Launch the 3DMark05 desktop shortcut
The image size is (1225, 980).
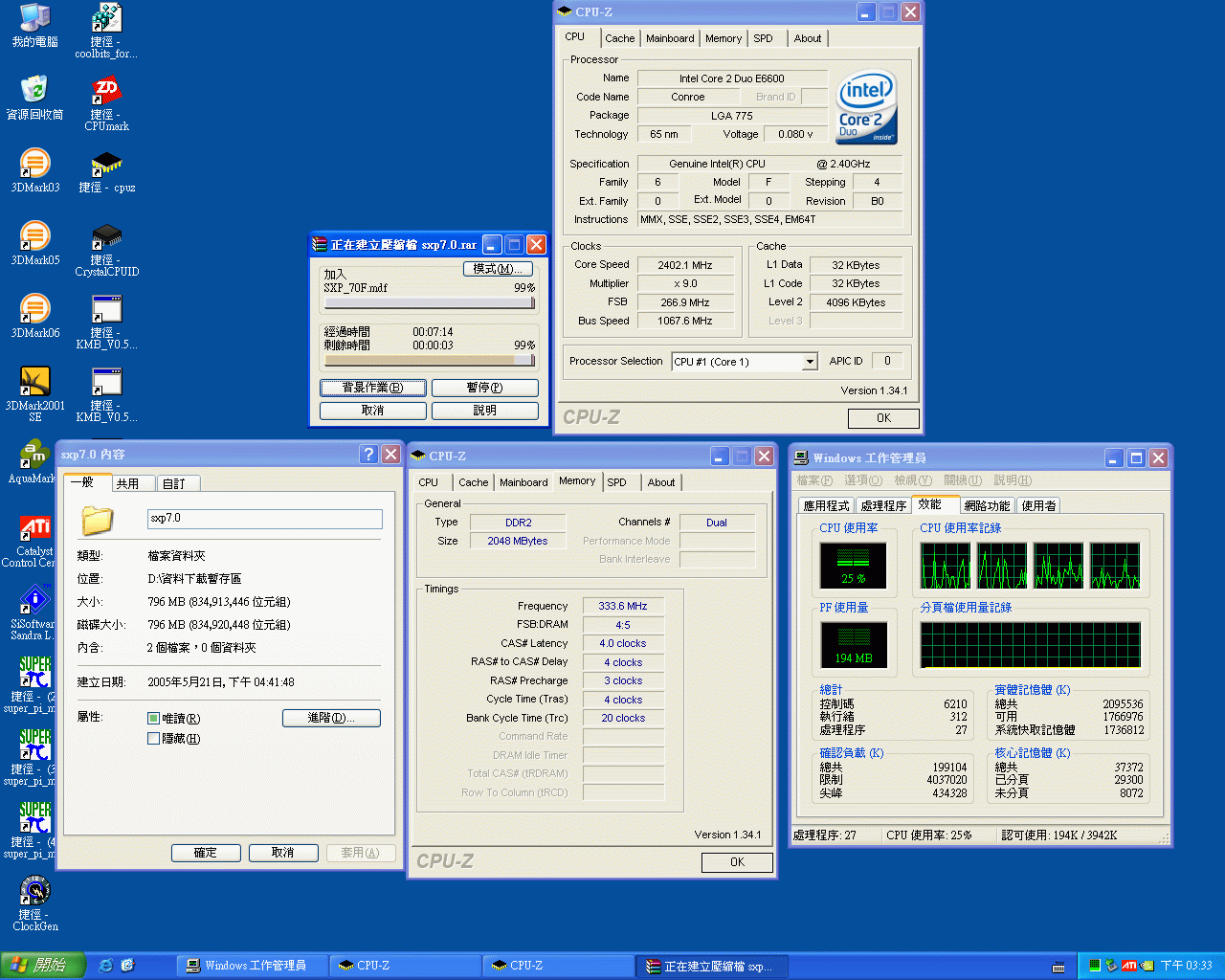[x=34, y=243]
